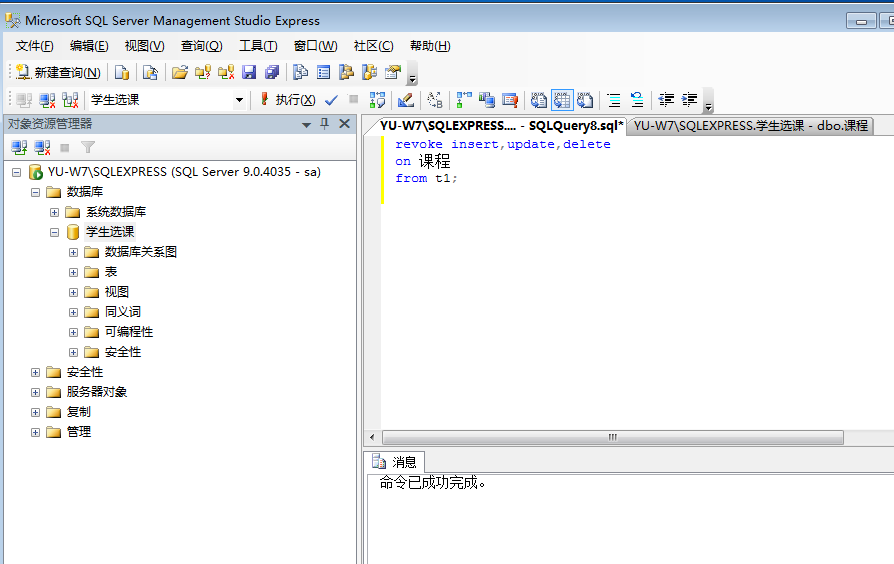Click the Decrease Indent icon
The image size is (894, 564).
coord(666,100)
